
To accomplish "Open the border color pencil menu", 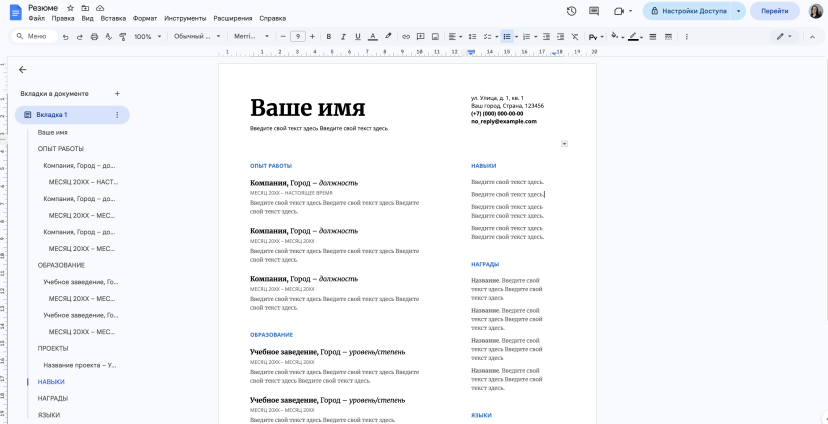I will click(635, 36).
